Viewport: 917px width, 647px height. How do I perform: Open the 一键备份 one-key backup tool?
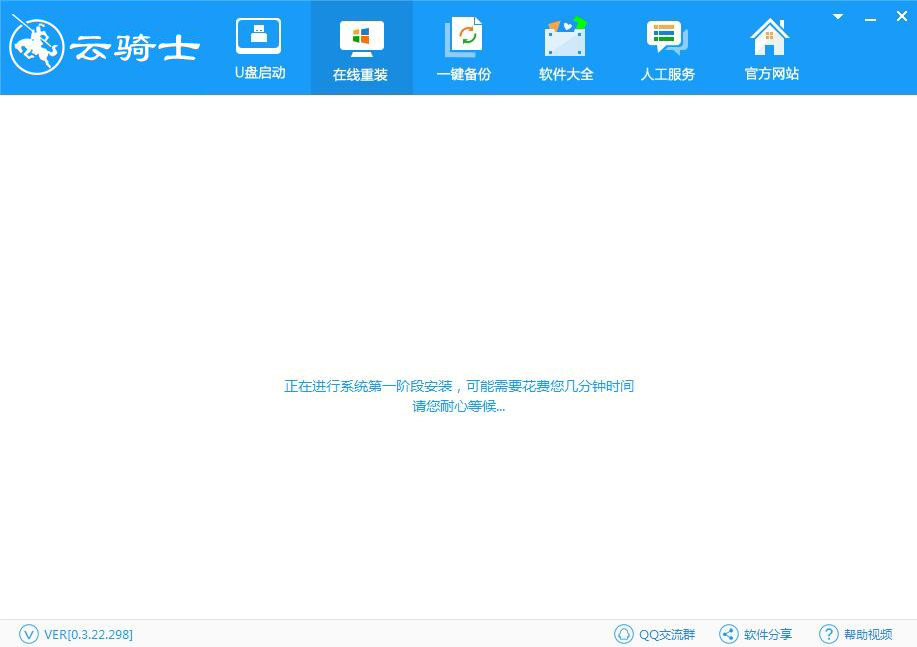pos(463,46)
